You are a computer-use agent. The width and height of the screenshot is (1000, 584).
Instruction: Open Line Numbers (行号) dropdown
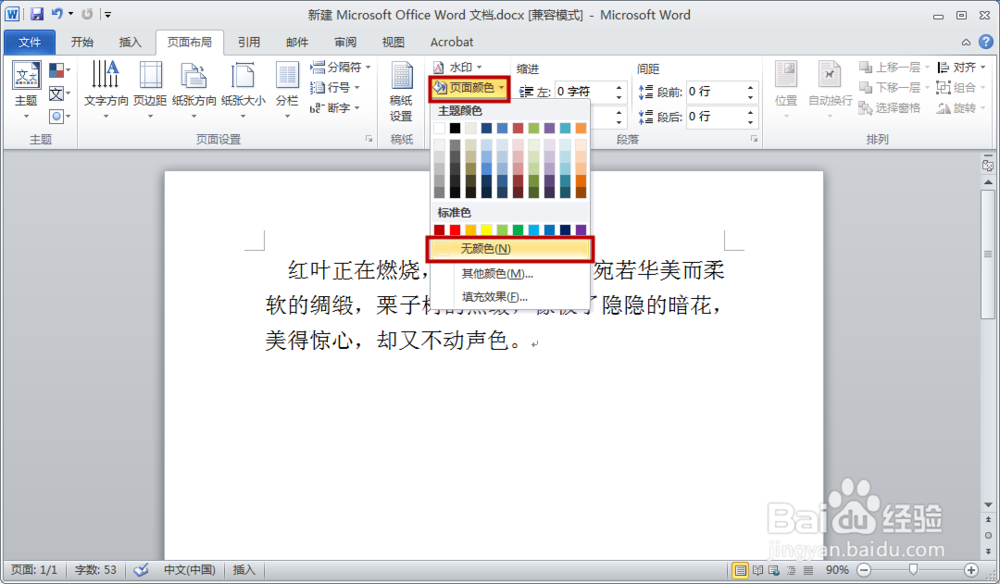point(335,87)
